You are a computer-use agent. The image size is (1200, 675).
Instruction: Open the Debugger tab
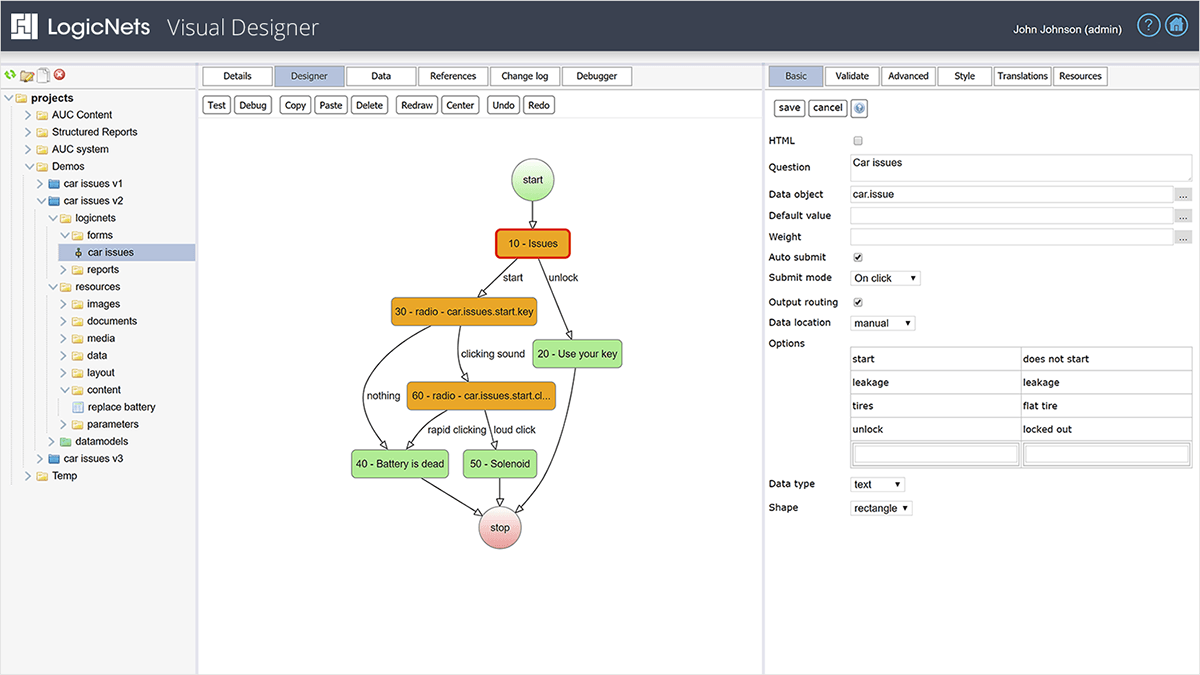597,76
